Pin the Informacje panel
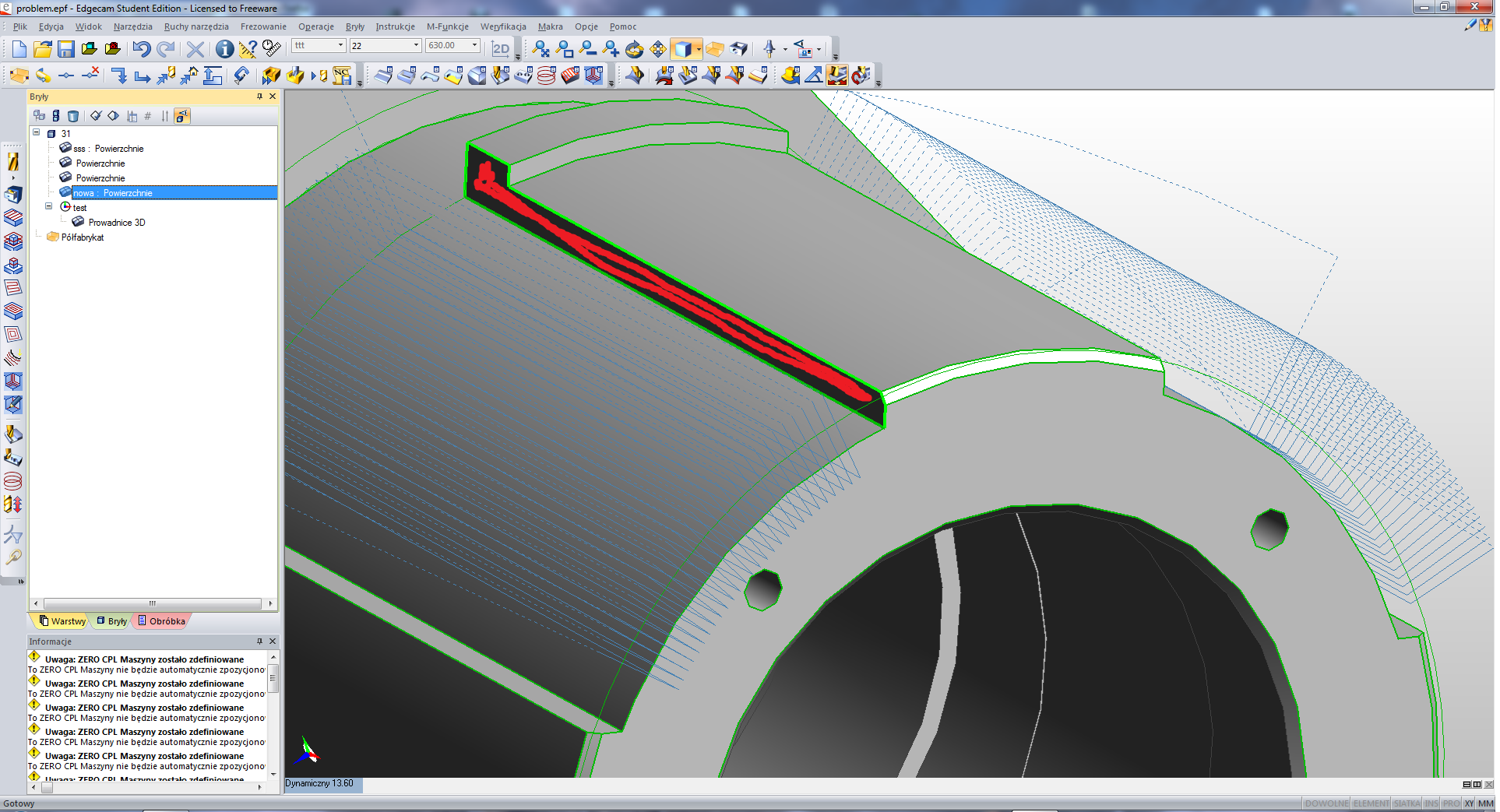This screenshot has height=812, width=1500. [259, 642]
